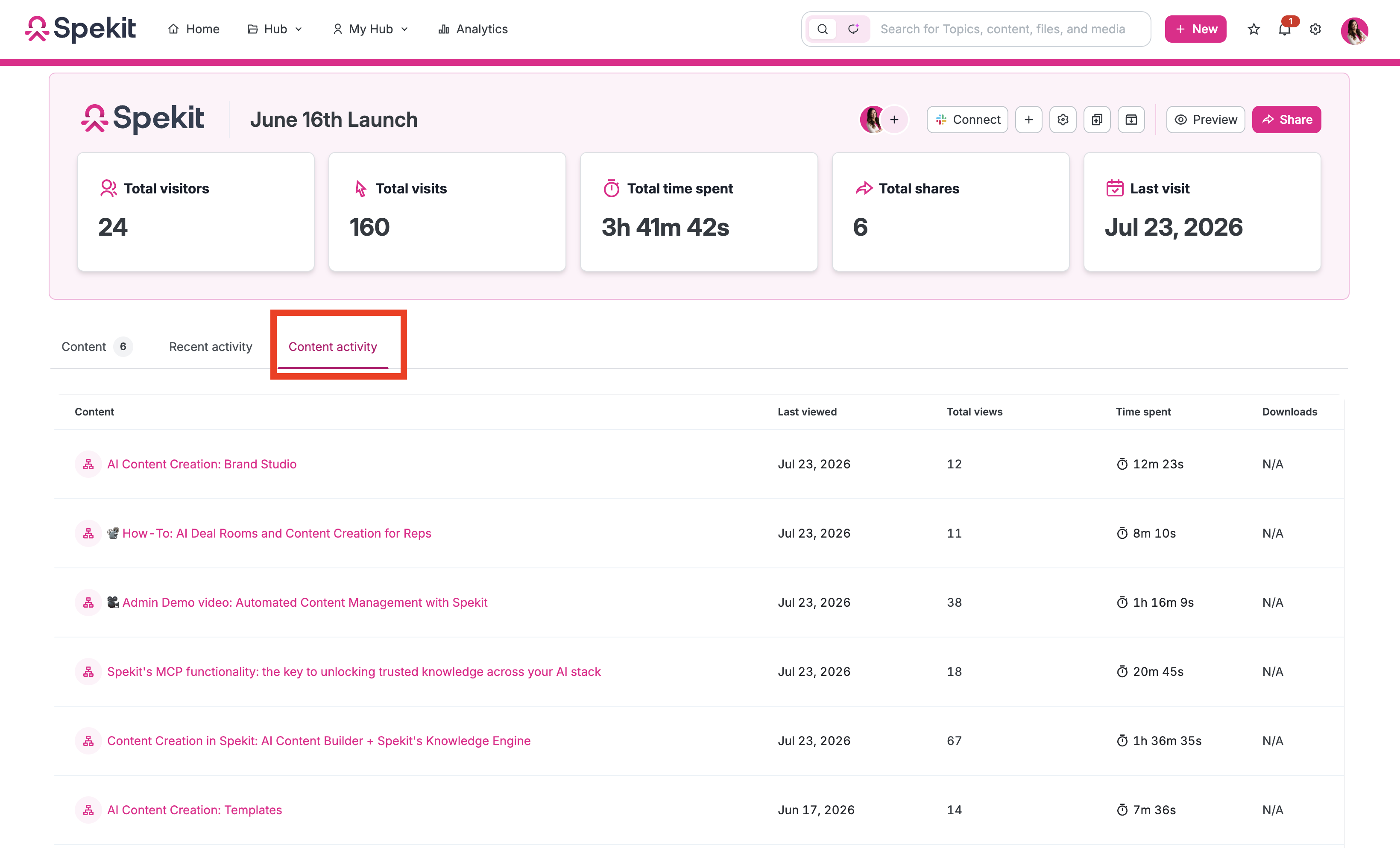The height and width of the screenshot is (848, 1400).
Task: Switch to the Content tab
Action: click(97, 346)
